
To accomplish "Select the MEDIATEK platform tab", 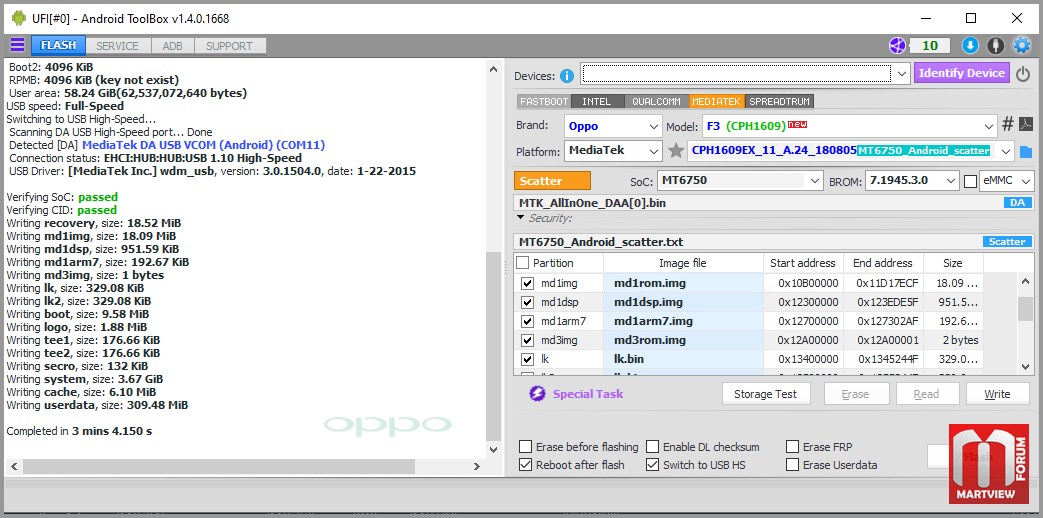I will tap(716, 102).
